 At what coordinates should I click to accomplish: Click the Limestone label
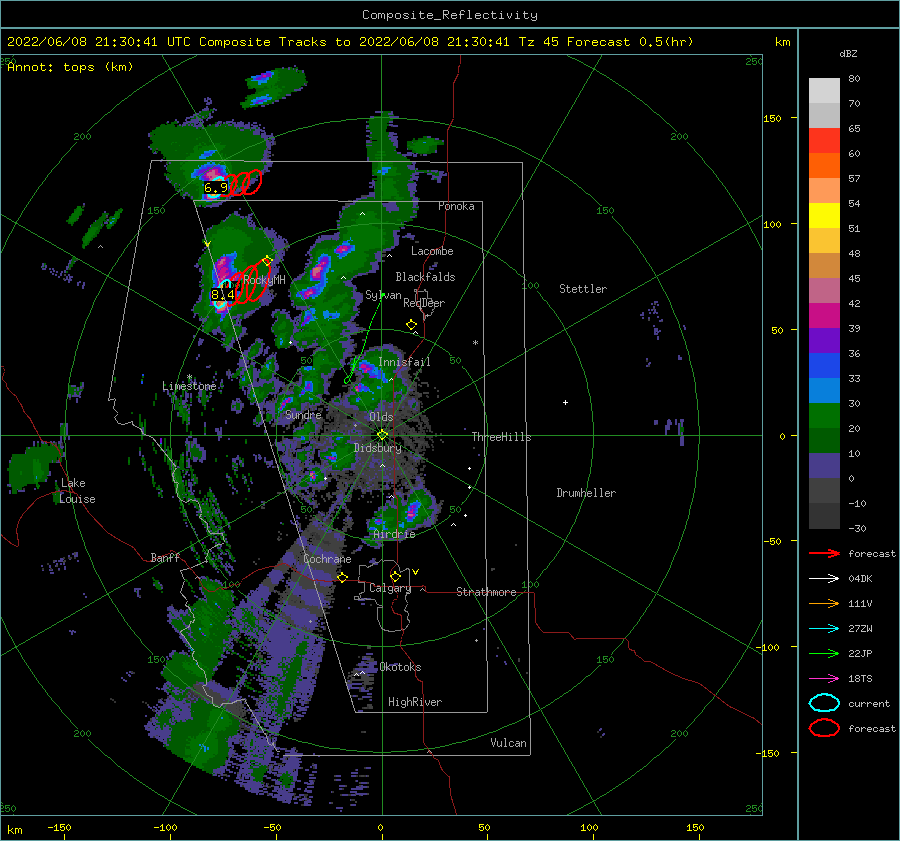tap(189, 386)
